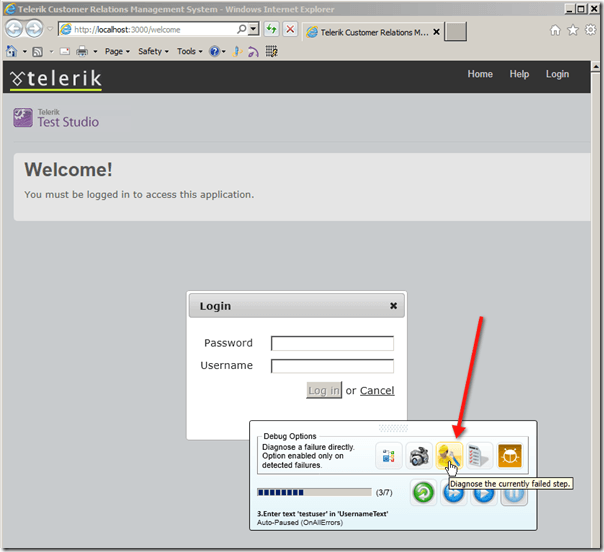Close the Login dialog with X
This screenshot has height=552, width=604.
(393, 305)
